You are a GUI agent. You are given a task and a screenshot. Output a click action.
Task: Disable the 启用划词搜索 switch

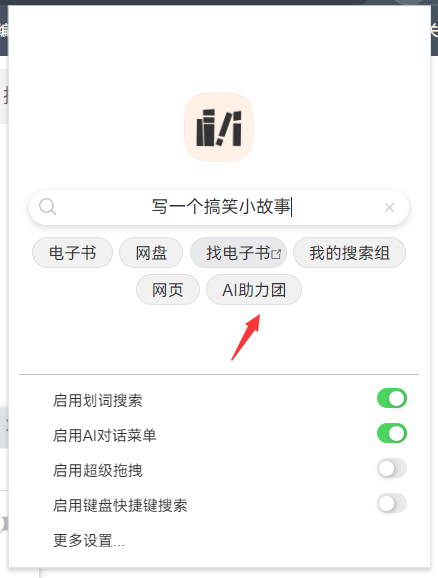point(392,398)
